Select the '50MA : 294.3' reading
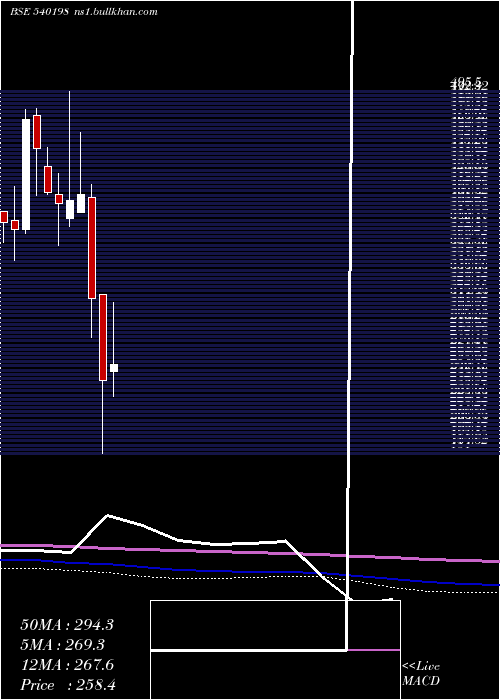Viewport: 500px width, 700px height. (67, 625)
